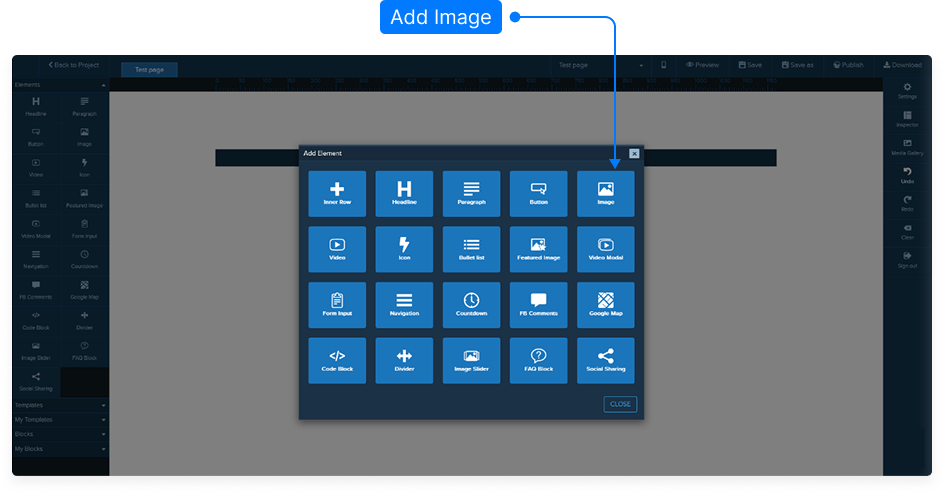Switch to the Test page tab
This screenshot has width=944, height=494.
(x=149, y=70)
